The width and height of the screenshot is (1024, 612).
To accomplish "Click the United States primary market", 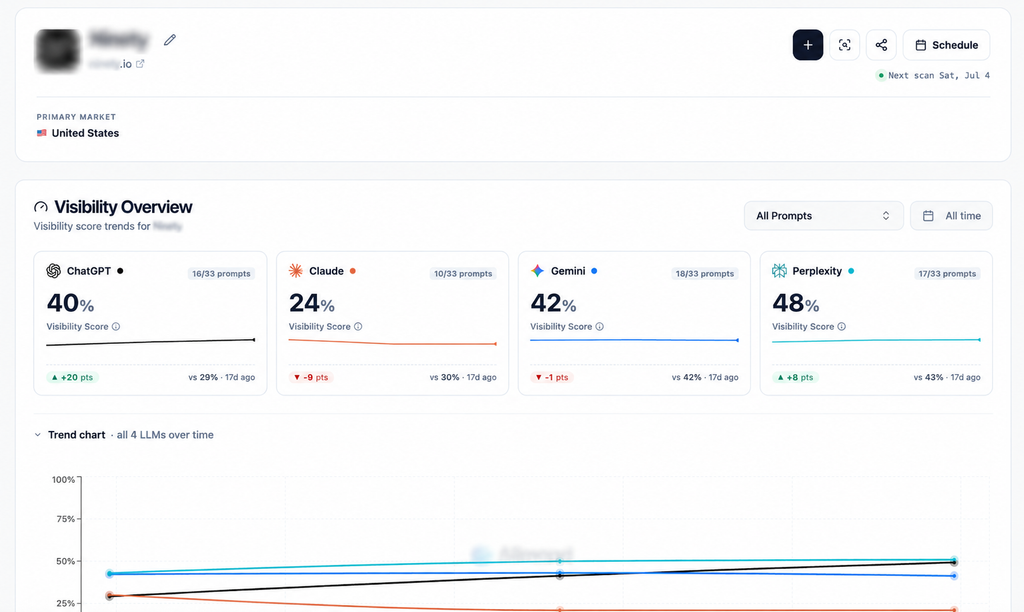I will pyautogui.click(x=78, y=133).
